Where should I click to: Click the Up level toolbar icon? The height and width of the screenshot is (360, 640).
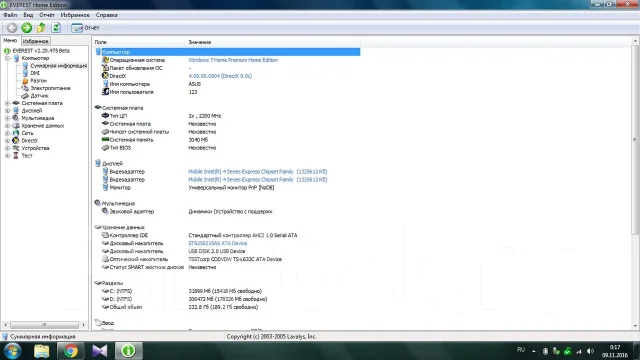41,28
